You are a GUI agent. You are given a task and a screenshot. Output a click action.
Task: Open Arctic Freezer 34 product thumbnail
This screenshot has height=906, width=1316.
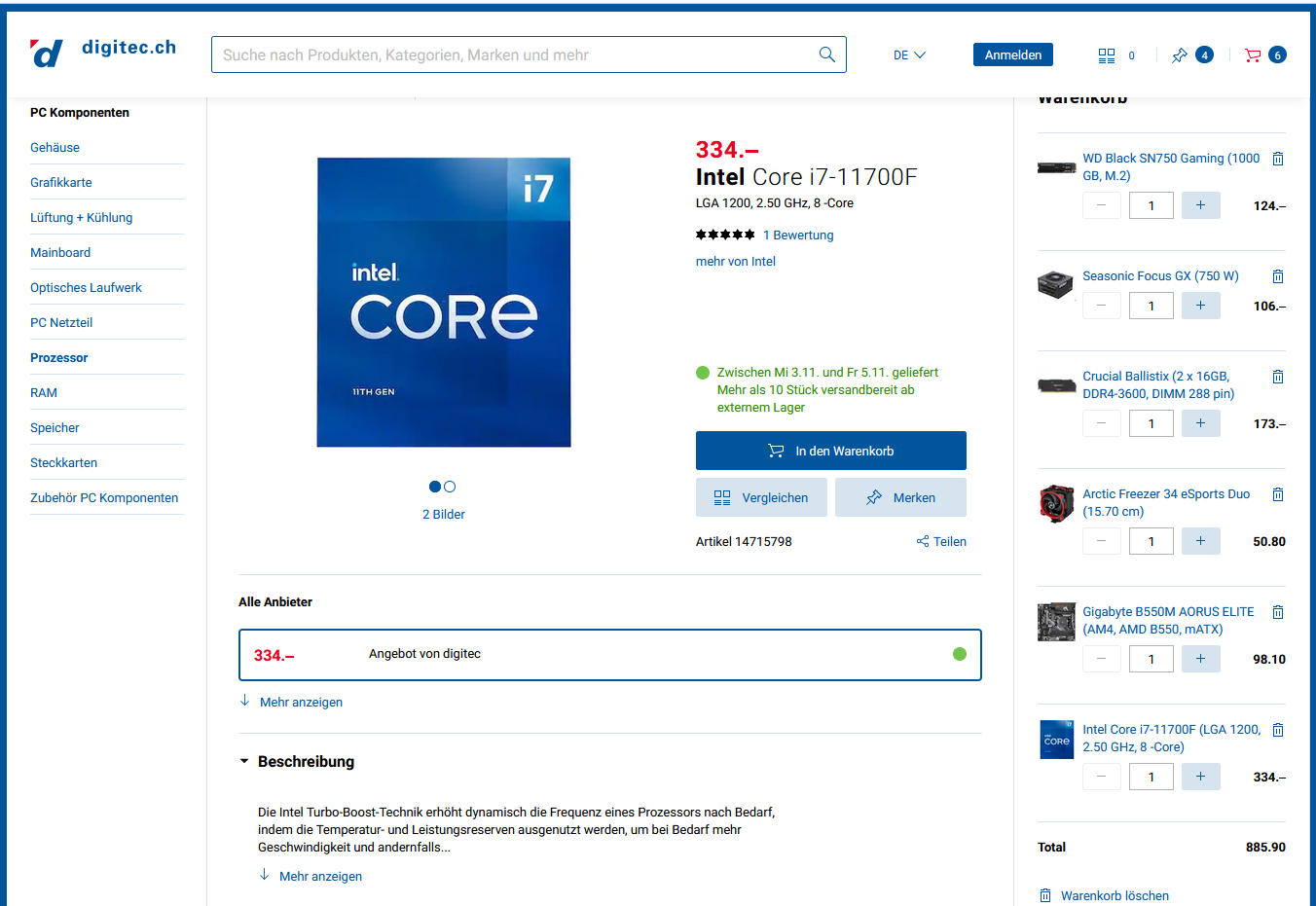pos(1056,503)
